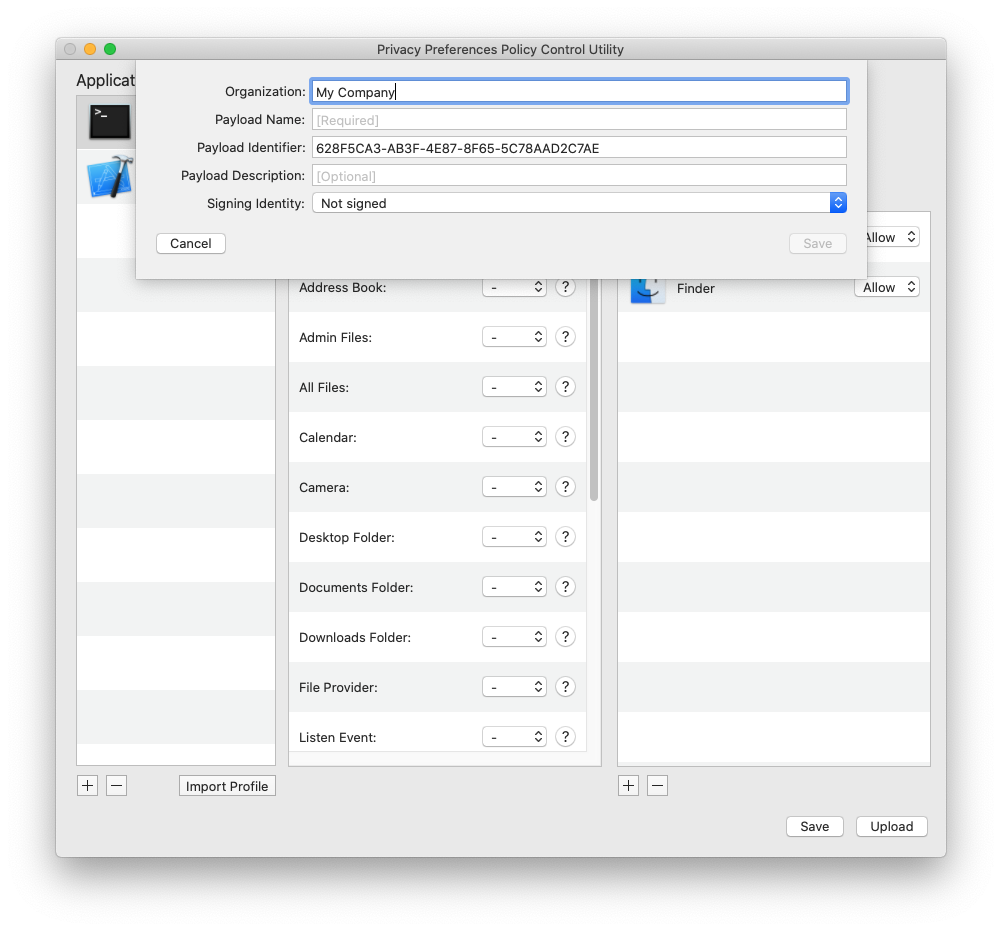Open the Desktop Folder permission dropdown
The width and height of the screenshot is (1002, 931).
(514, 537)
